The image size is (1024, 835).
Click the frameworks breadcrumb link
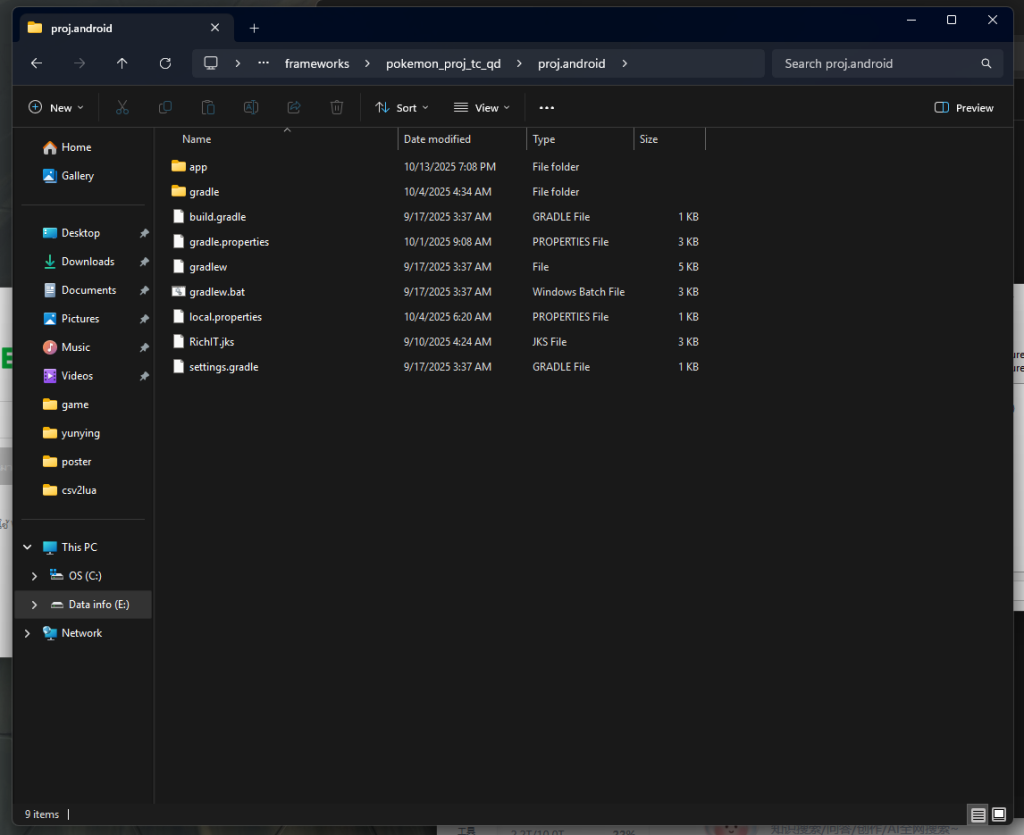[x=317, y=63]
